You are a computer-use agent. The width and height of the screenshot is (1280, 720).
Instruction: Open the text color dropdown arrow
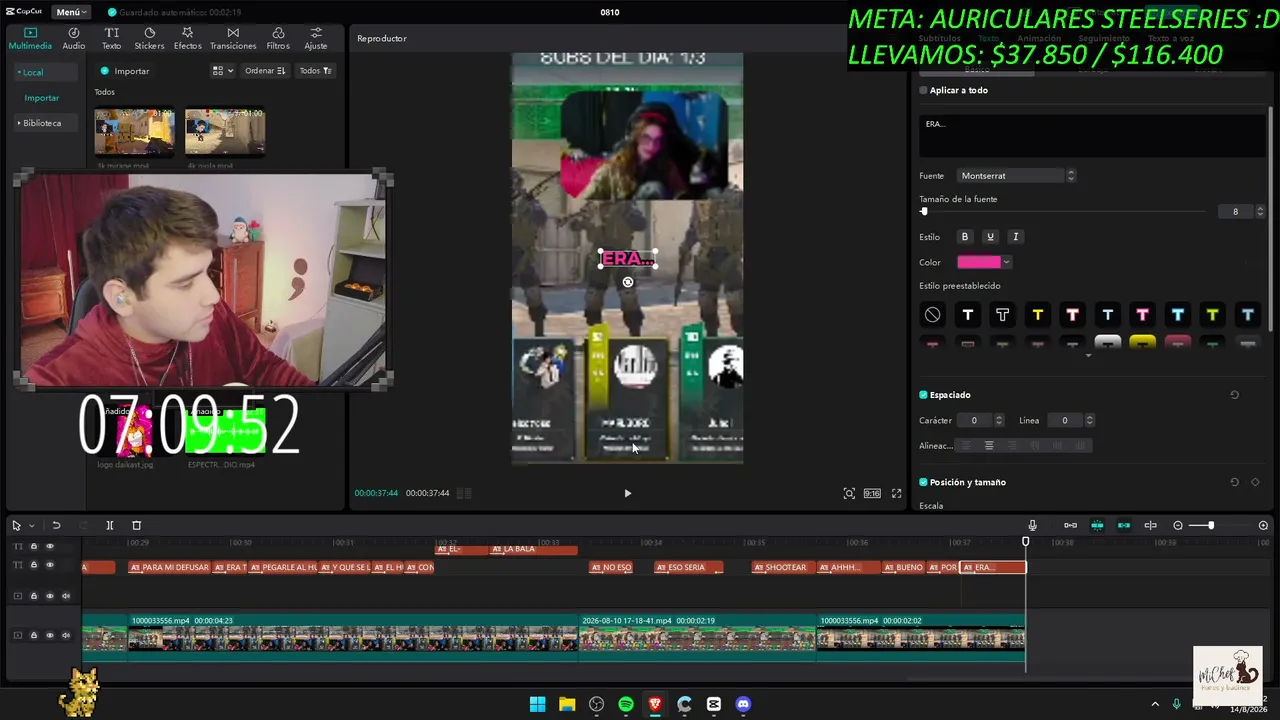(1006, 262)
